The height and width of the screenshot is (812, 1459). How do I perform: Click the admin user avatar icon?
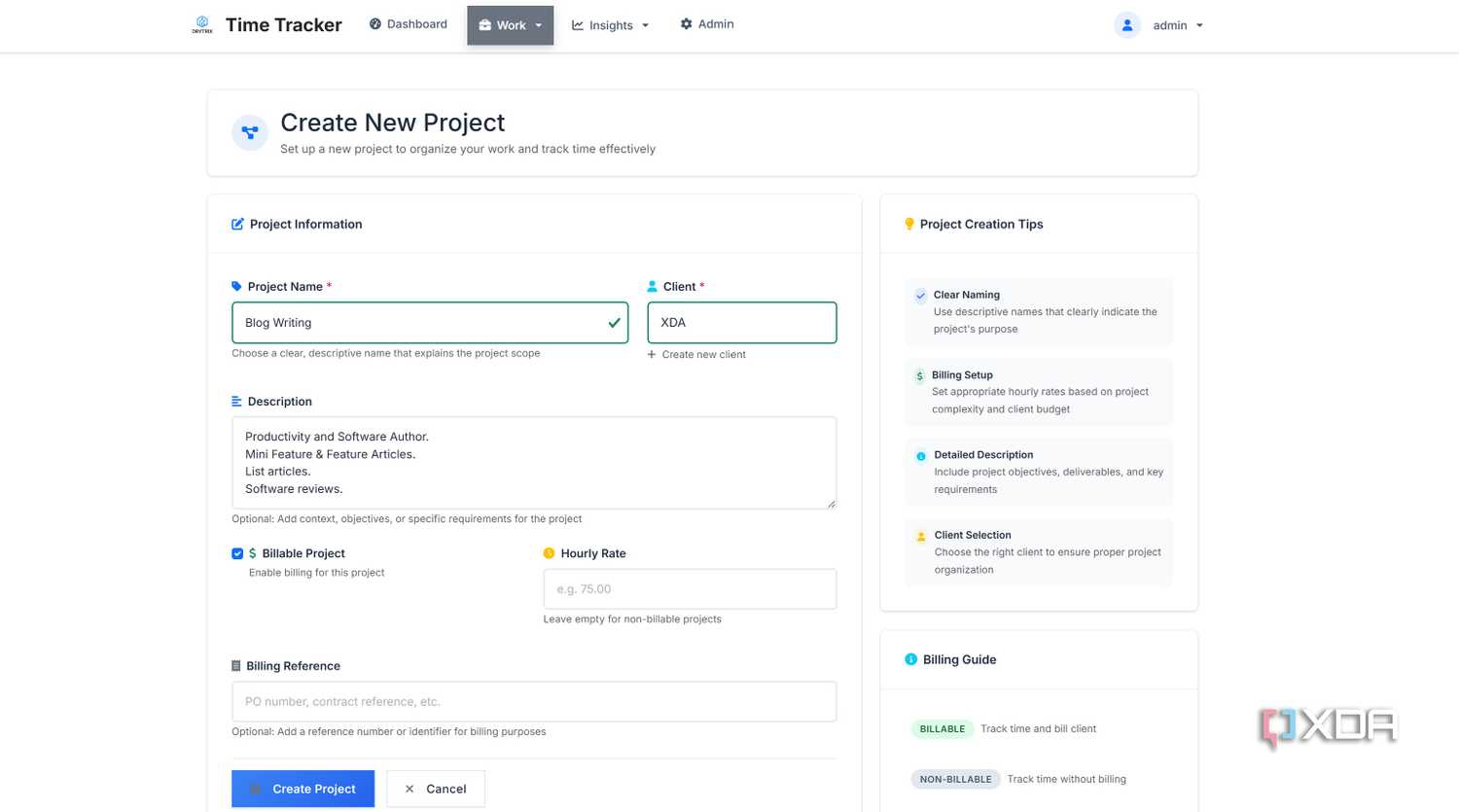(1127, 25)
